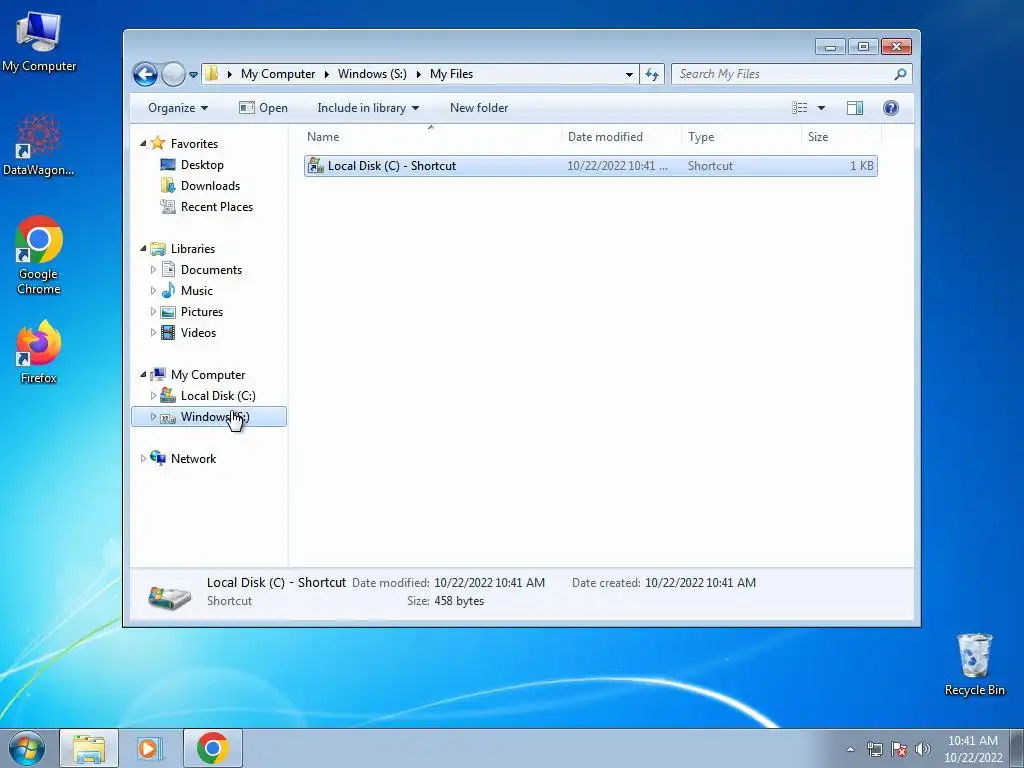This screenshot has height=768, width=1024.
Task: Click the search magnifier icon
Action: pos(900,74)
